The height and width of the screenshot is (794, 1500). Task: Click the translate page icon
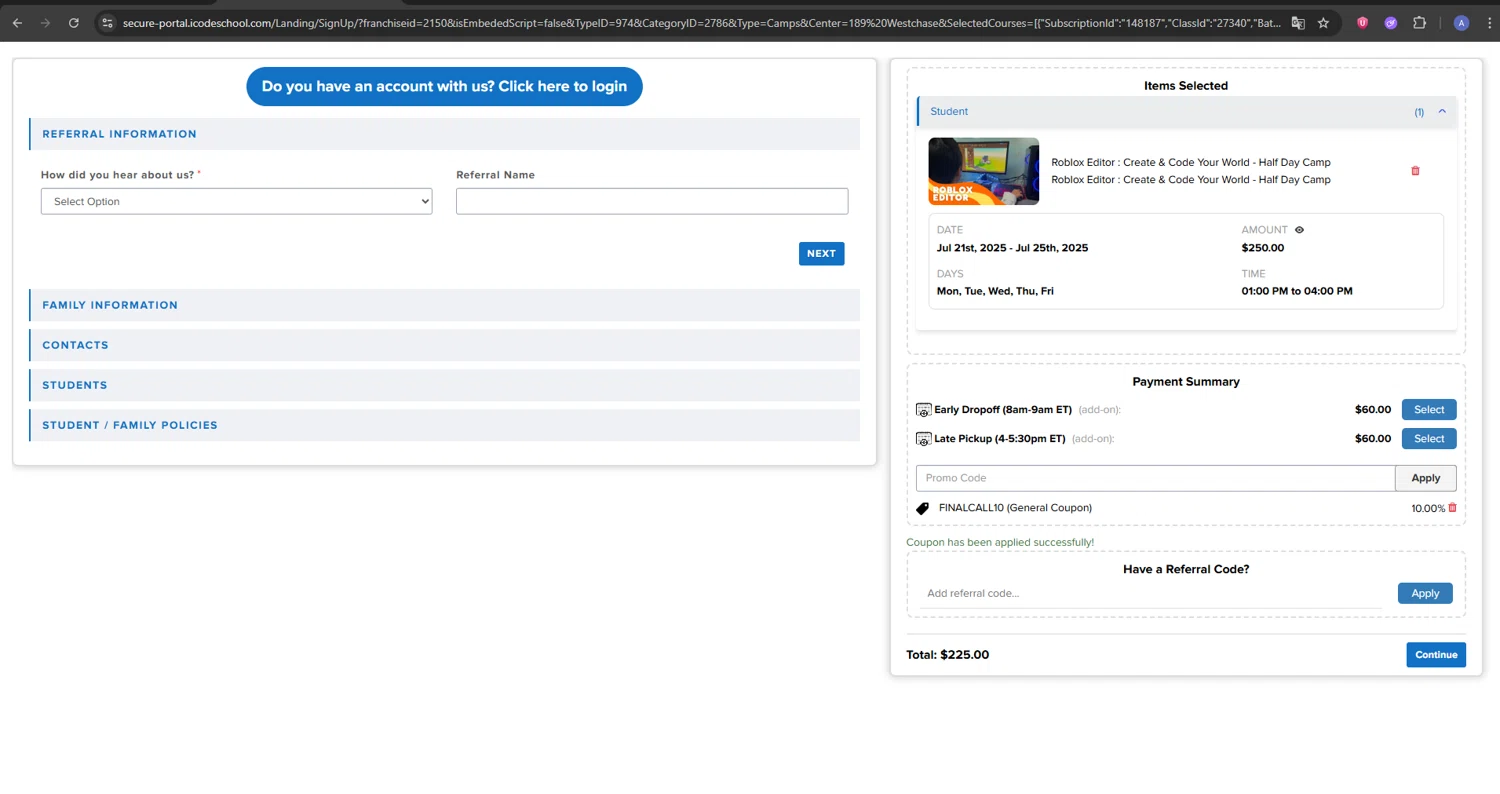(x=1298, y=22)
